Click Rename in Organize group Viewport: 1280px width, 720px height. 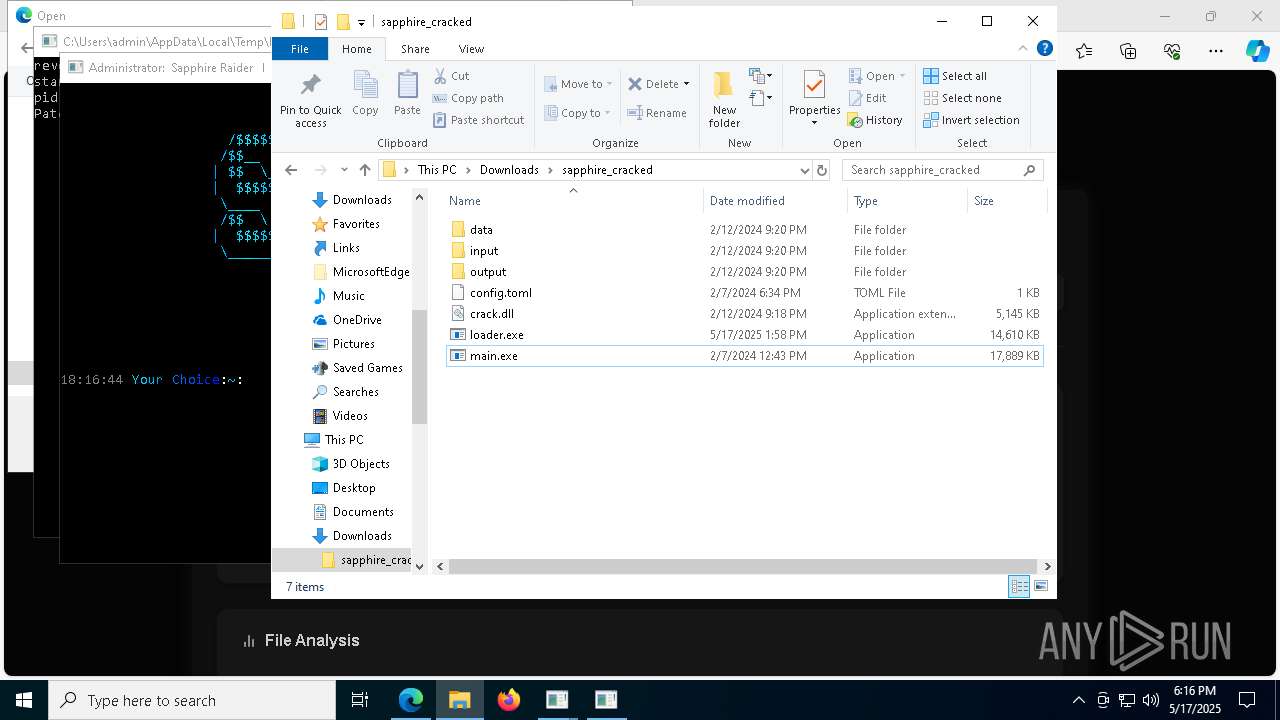coord(656,113)
